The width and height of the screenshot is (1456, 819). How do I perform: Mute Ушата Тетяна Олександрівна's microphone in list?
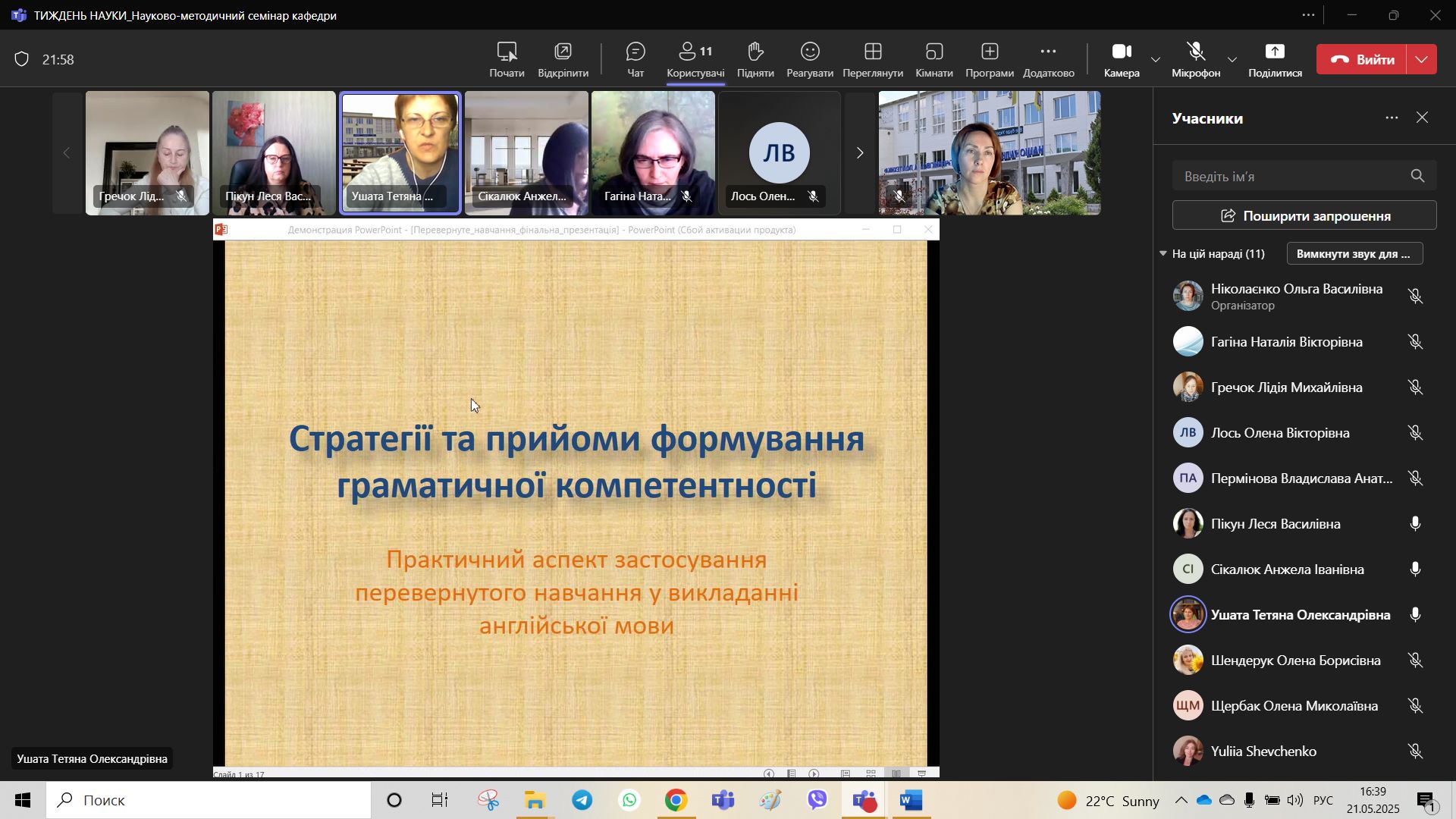(x=1415, y=615)
